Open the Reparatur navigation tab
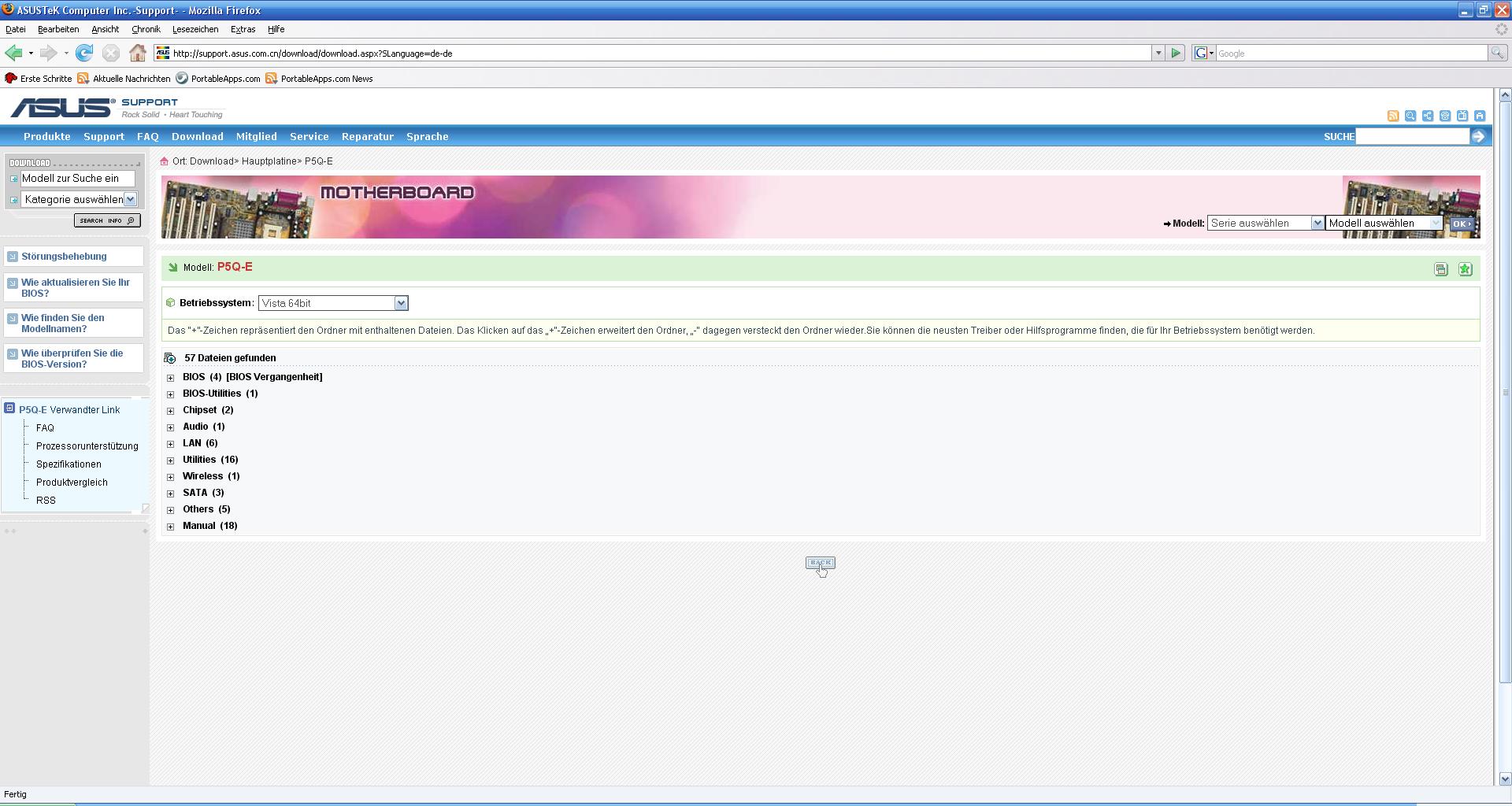This screenshot has height=806, width=1512. pyautogui.click(x=368, y=136)
